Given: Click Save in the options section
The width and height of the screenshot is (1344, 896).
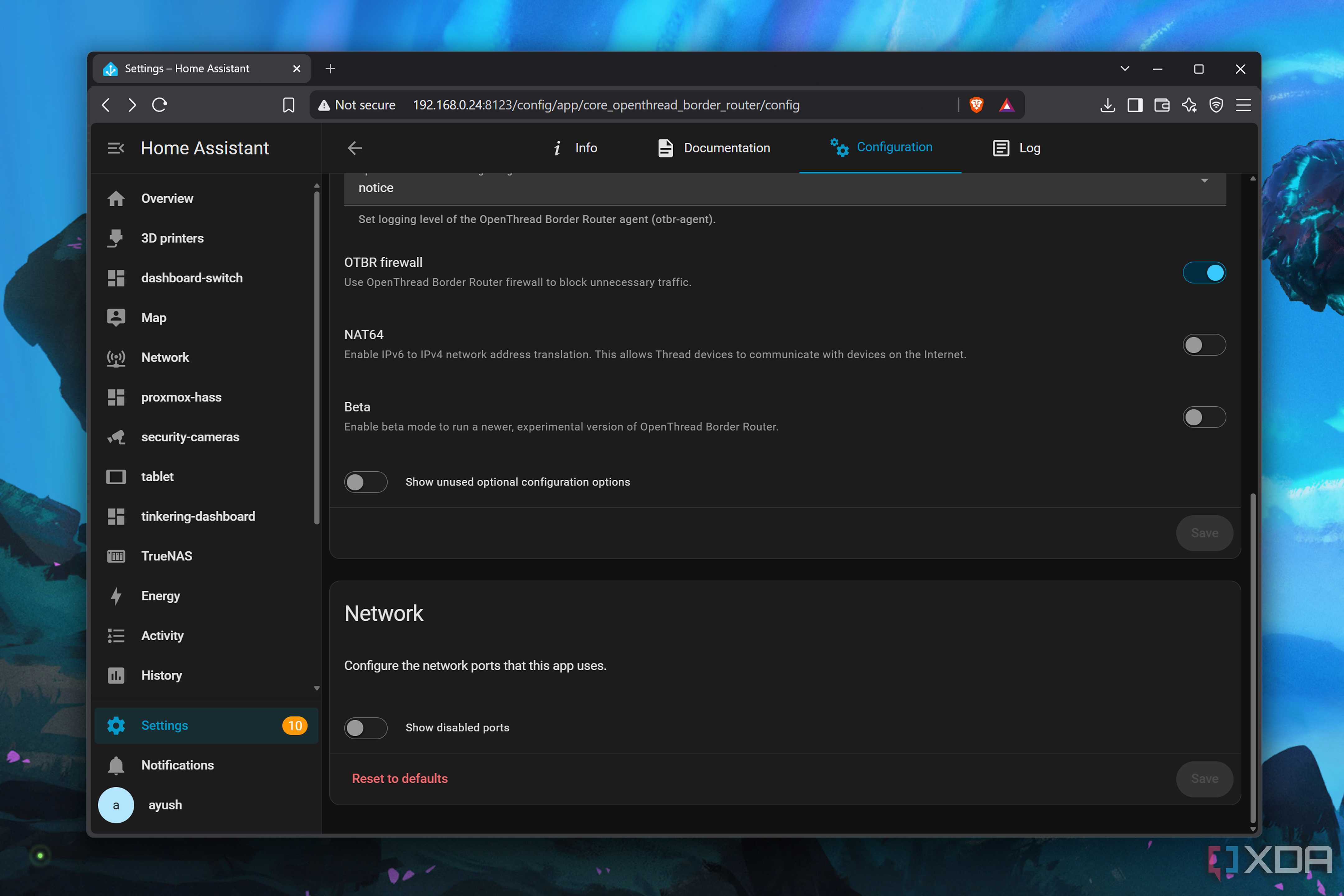Looking at the screenshot, I should [1205, 533].
